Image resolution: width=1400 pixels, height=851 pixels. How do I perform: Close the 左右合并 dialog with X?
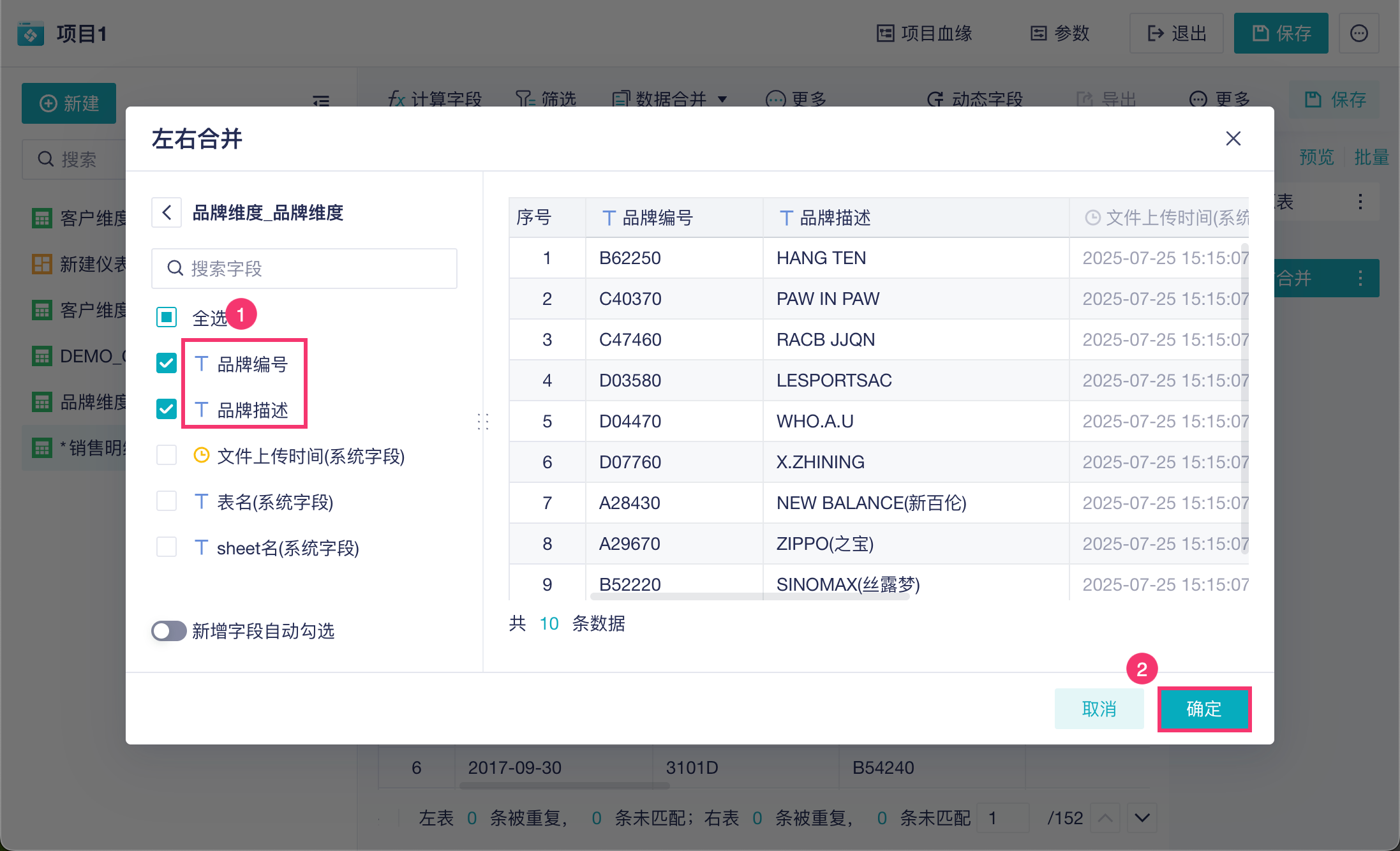click(x=1233, y=138)
